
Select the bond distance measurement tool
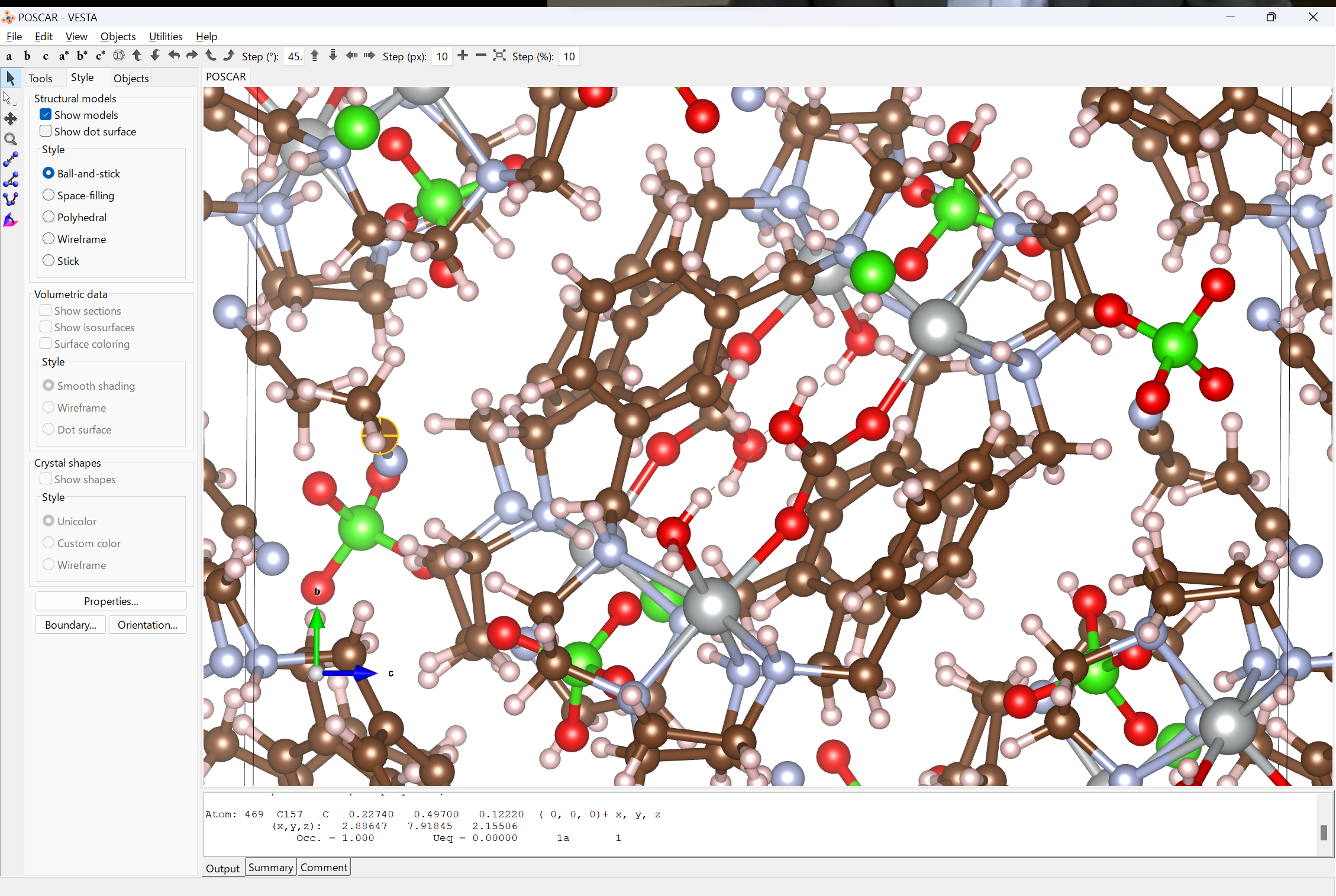tap(11, 159)
